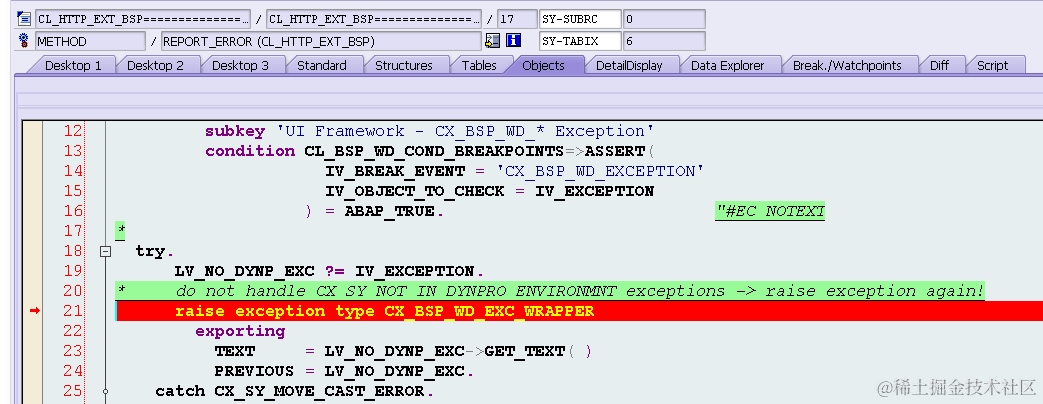Click the SY-SUBRC value field showing 0
The image size is (1043, 404).
[x=664, y=19]
